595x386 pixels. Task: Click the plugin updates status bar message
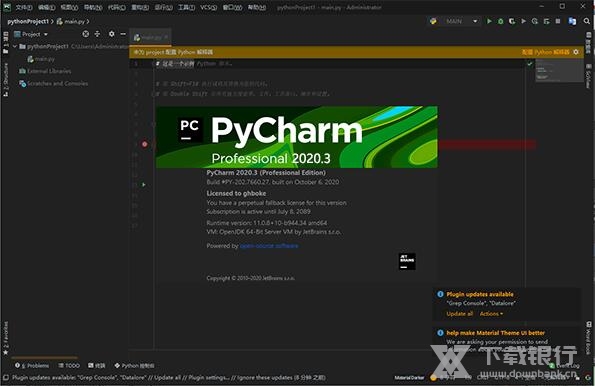pos(168,378)
